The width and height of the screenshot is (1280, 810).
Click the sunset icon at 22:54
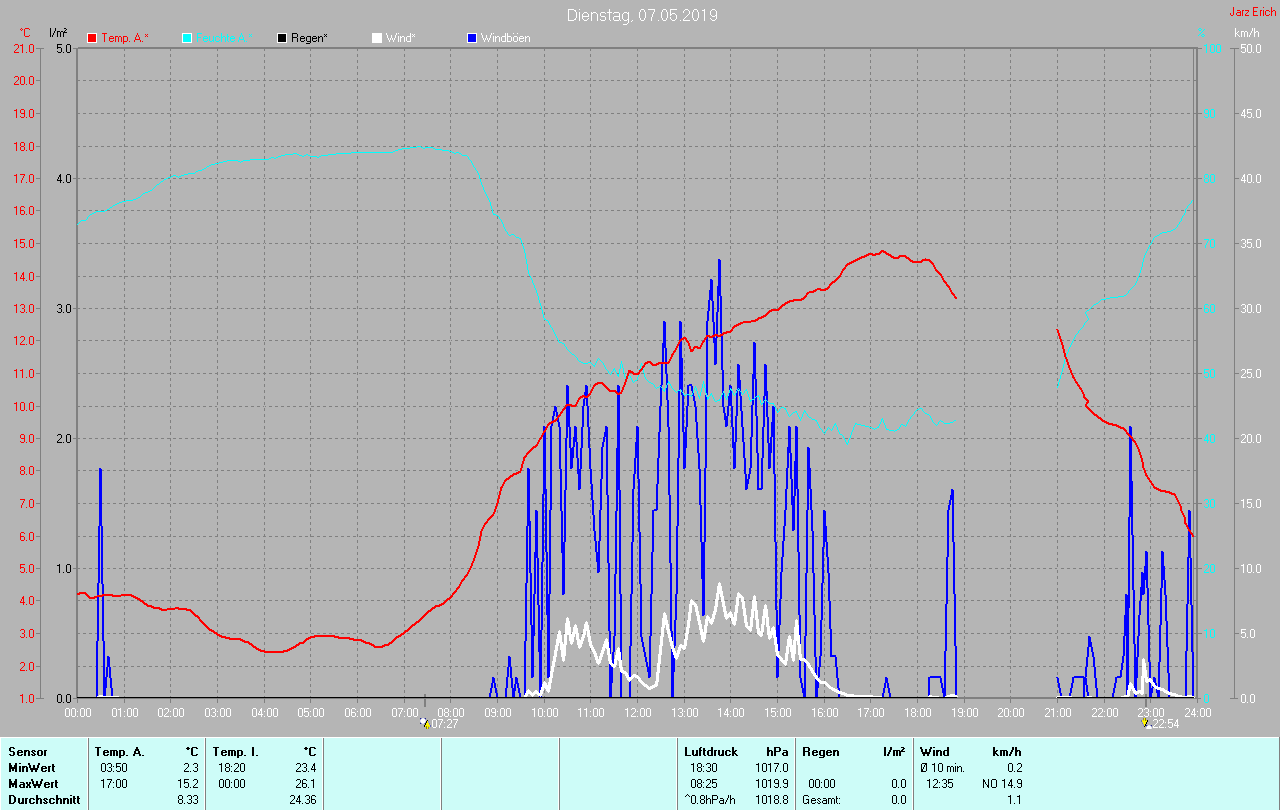pyautogui.click(x=1146, y=723)
